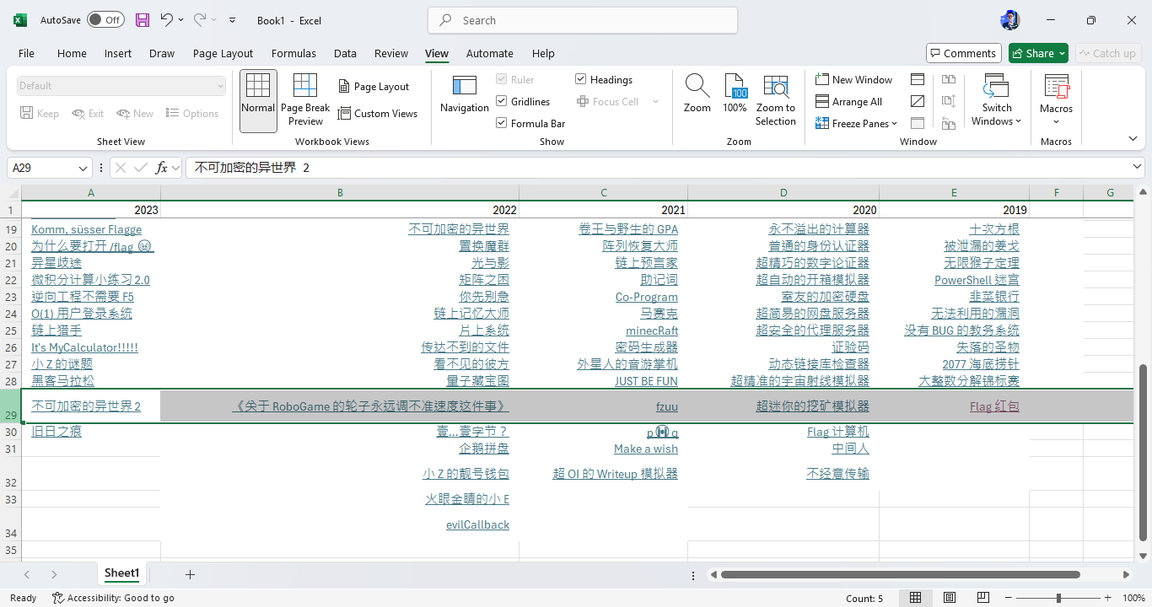
Task: Click the Undo arrow icon
Action: pyautogui.click(x=166, y=20)
